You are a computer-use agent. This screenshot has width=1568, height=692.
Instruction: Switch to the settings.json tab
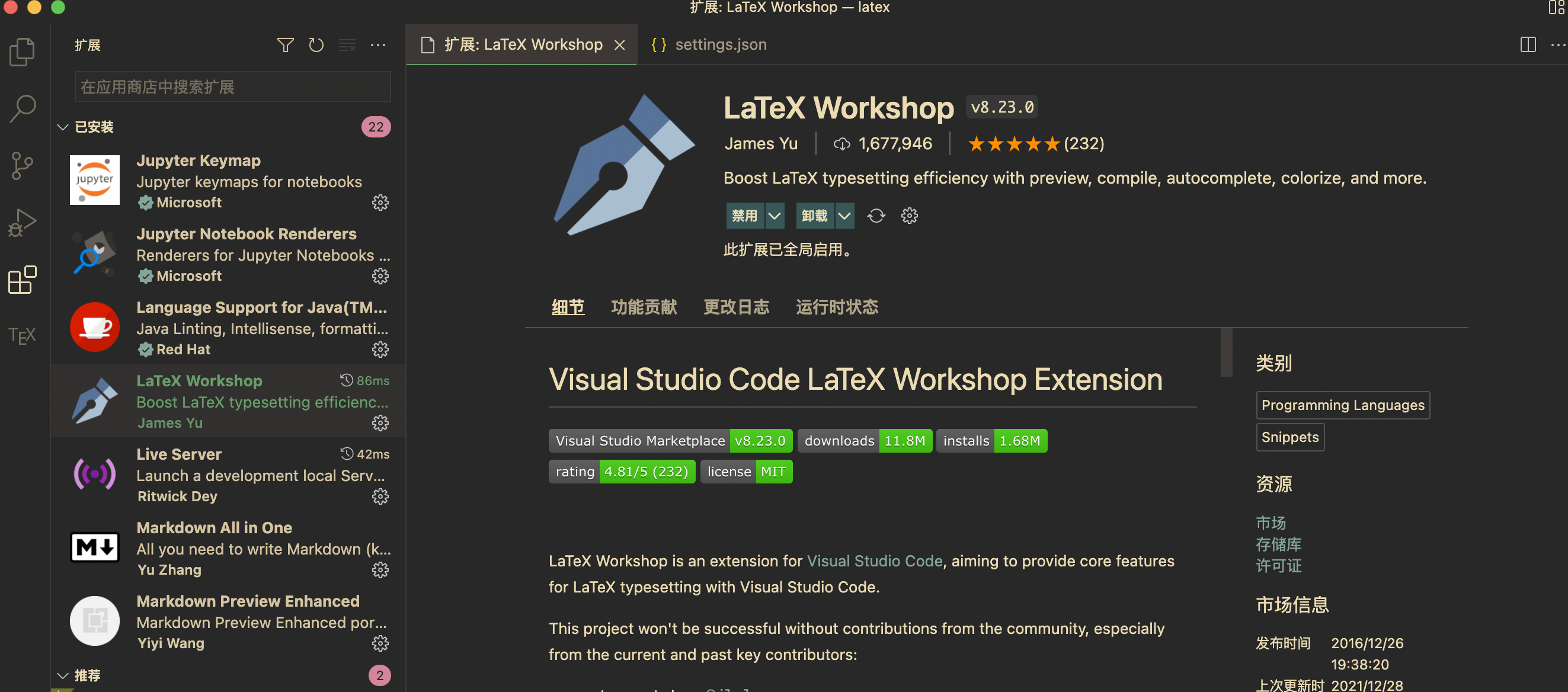click(x=709, y=44)
